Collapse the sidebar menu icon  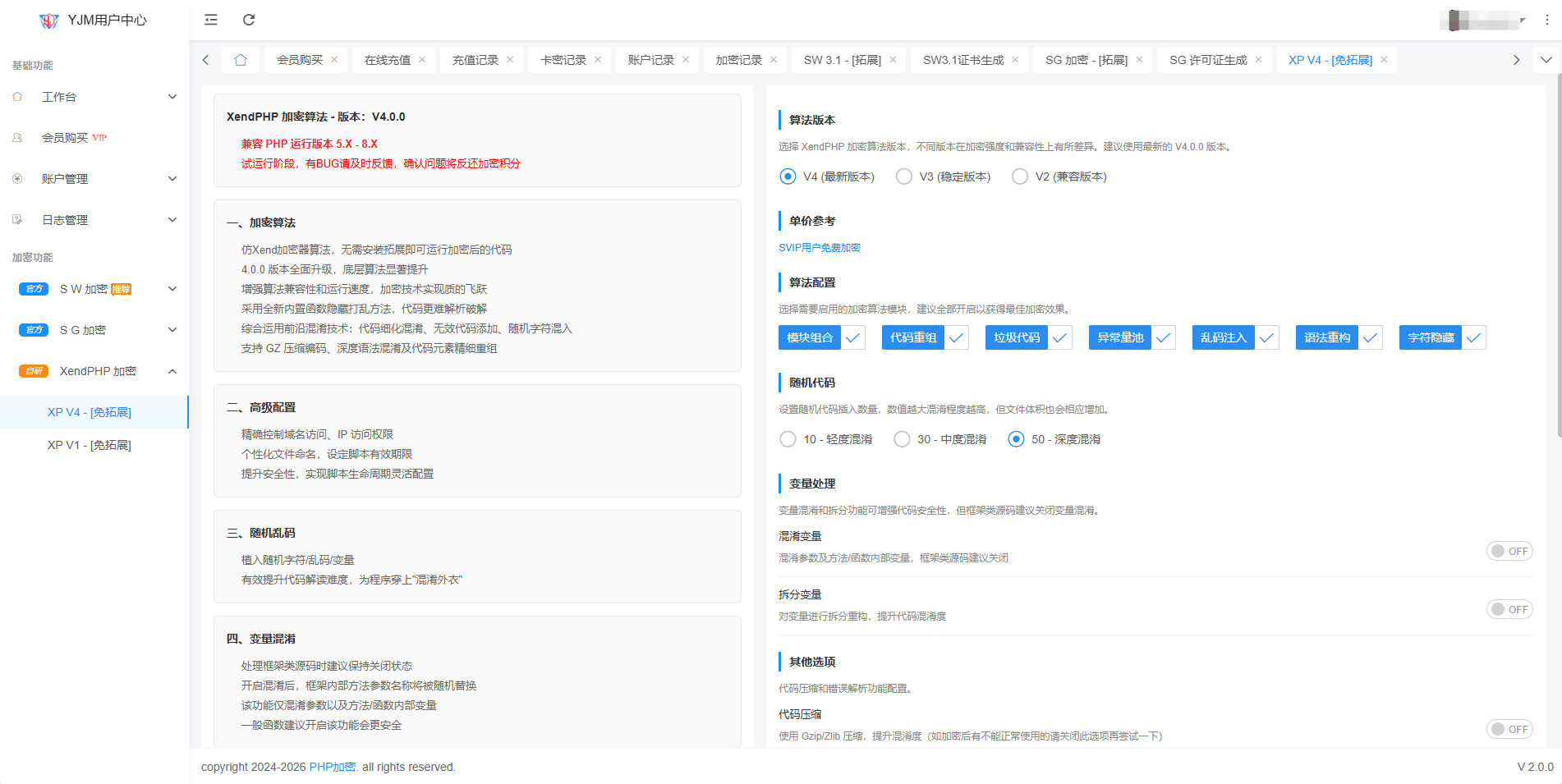click(x=211, y=20)
